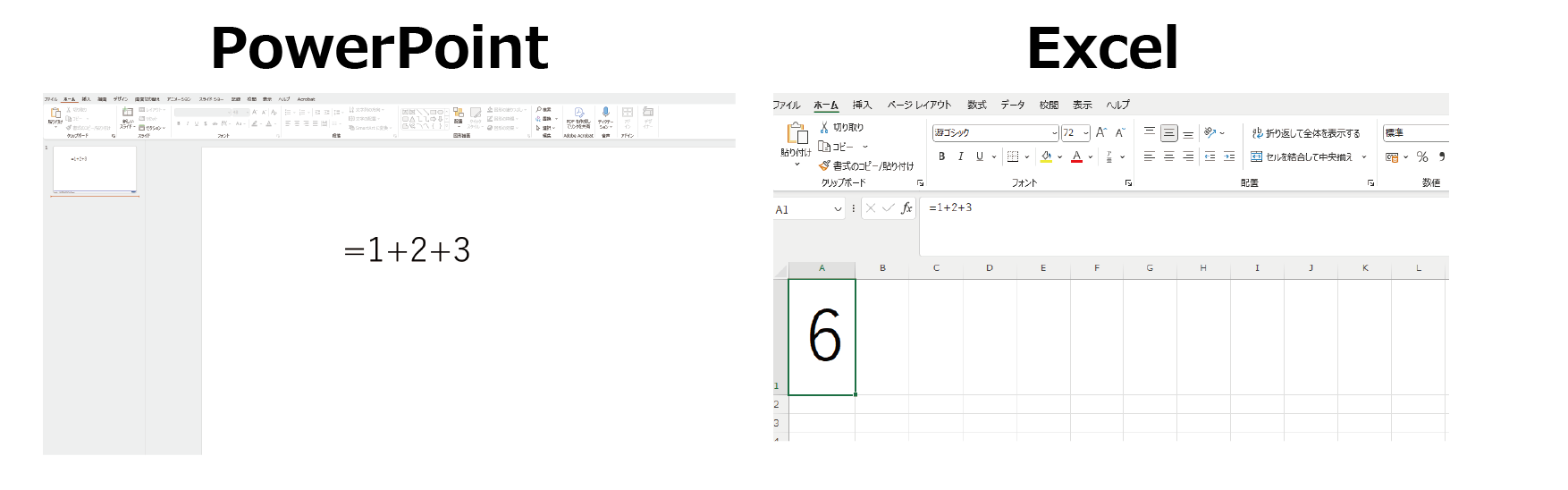Click the PowerPoint Adobe PDF create icon

click(578, 113)
